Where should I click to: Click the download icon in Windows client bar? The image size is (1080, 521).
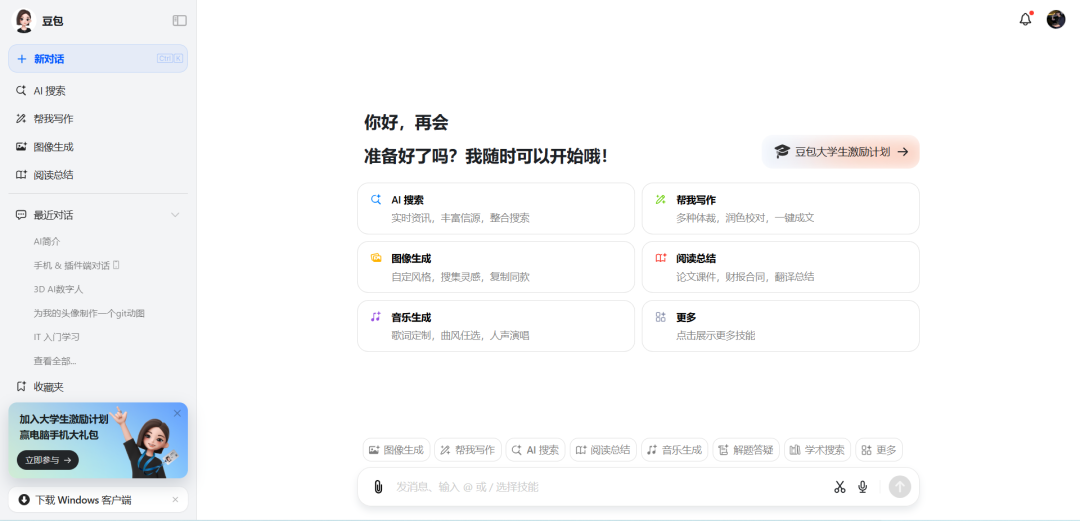click(24, 500)
